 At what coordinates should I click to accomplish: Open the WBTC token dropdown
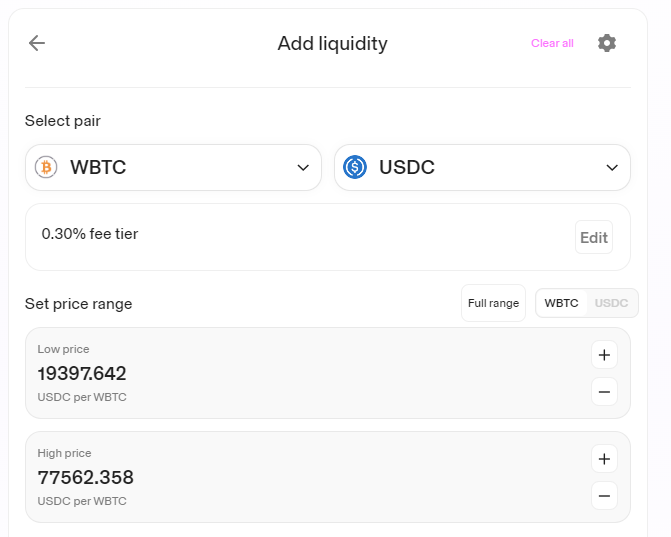(x=173, y=167)
